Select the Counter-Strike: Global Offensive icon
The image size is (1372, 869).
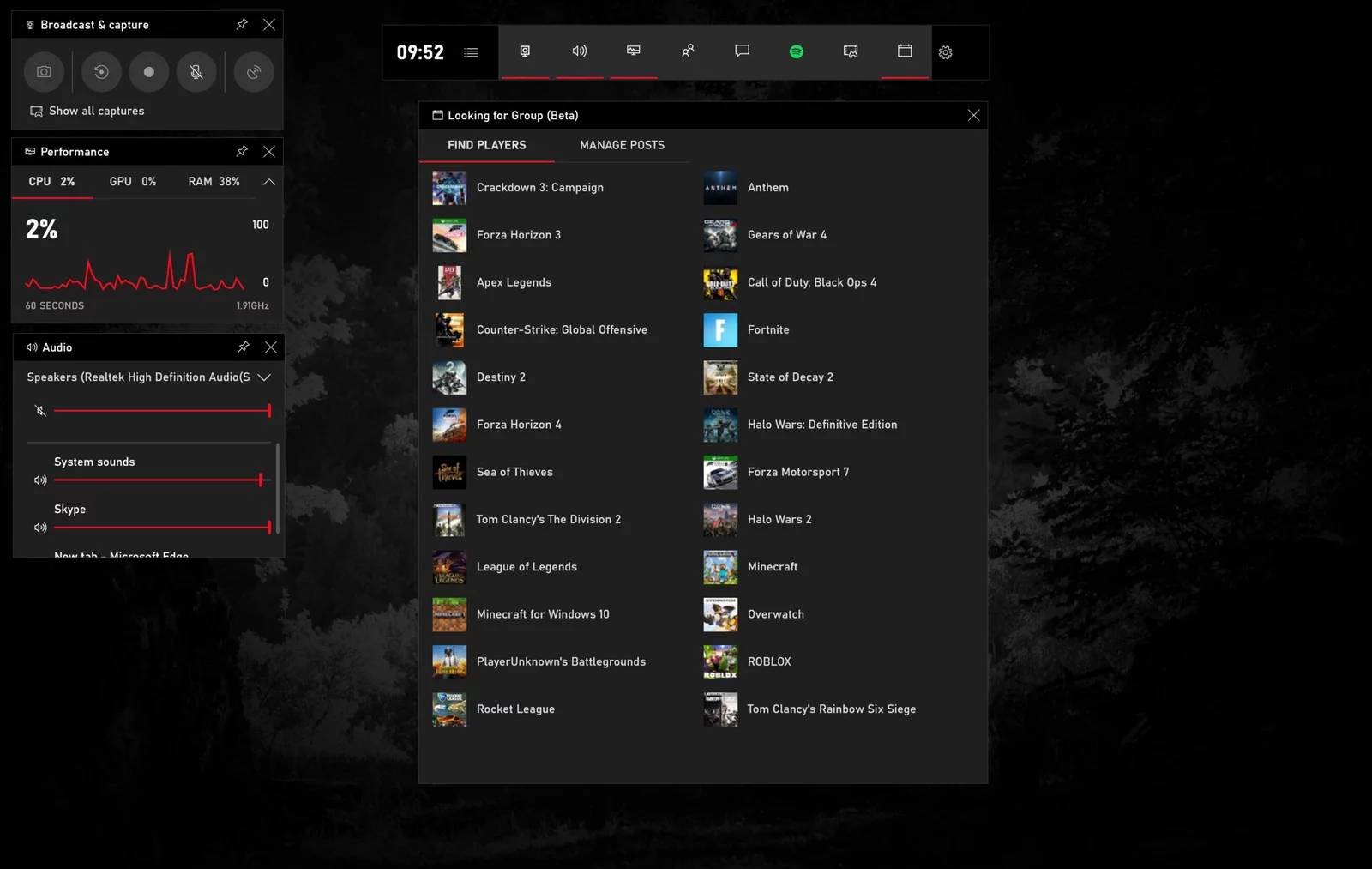point(449,330)
